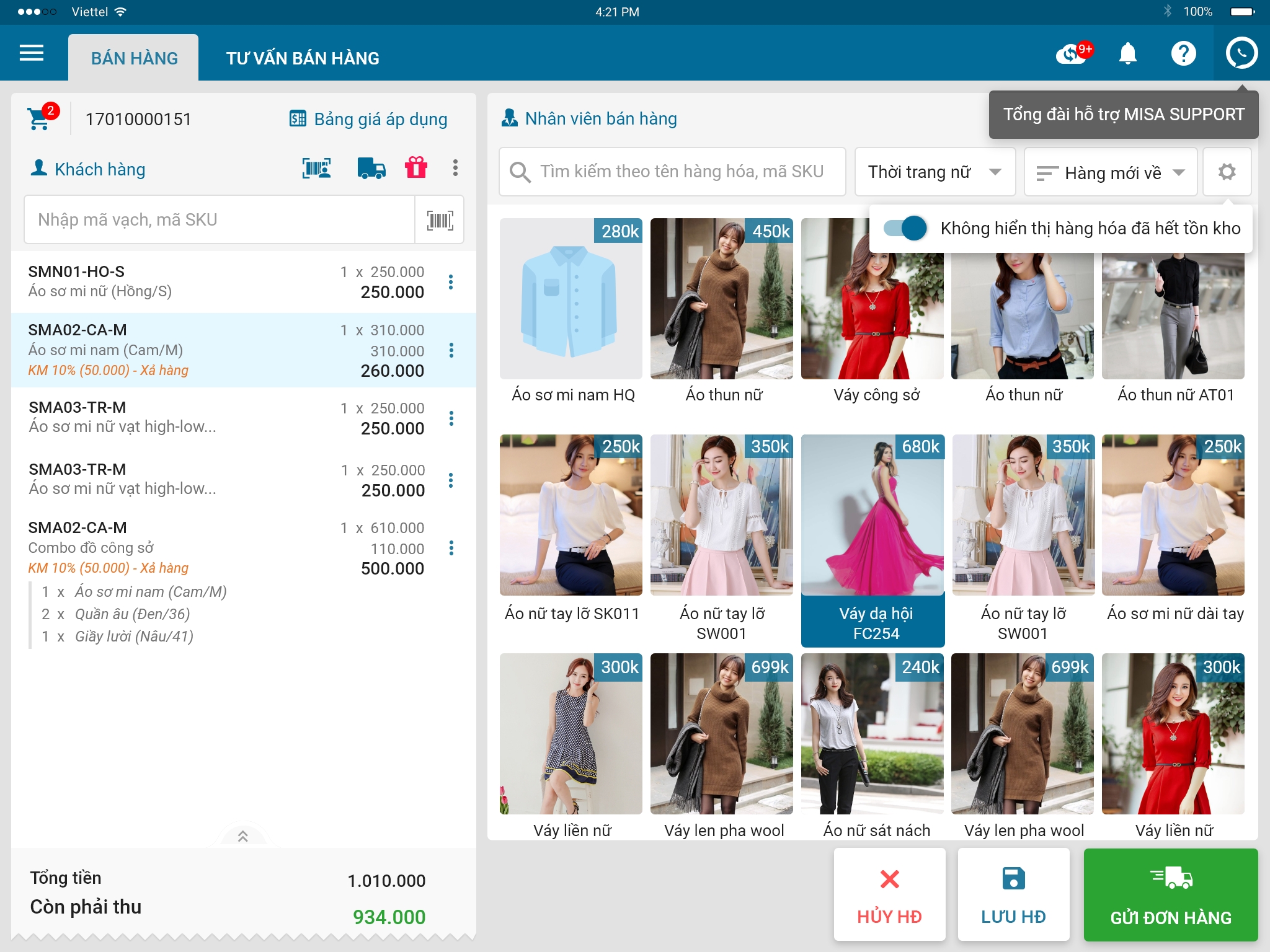Select the Bán hàng tab
Screen dimensions: 1270x952
pyautogui.click(x=134, y=58)
